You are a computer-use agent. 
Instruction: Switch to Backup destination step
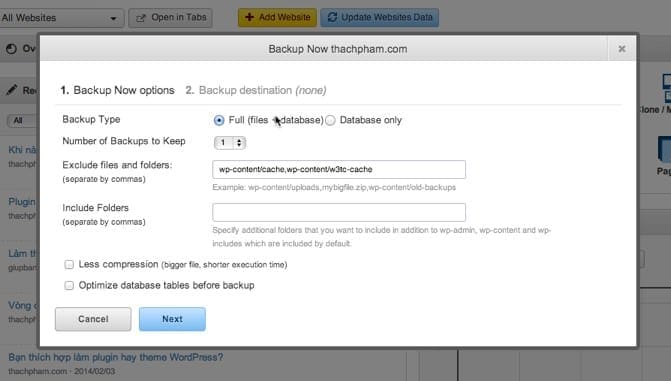(256, 90)
